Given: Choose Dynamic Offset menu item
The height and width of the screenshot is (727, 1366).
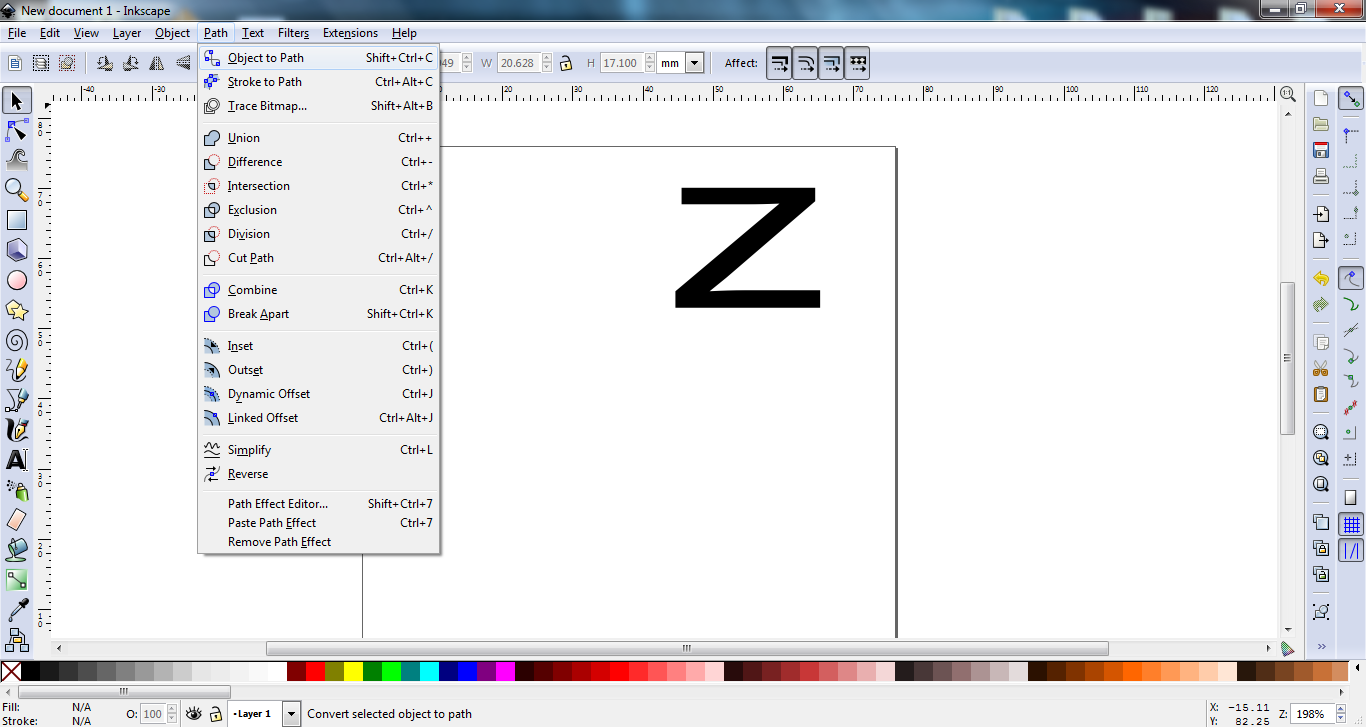Looking at the screenshot, I should (x=319, y=394).
